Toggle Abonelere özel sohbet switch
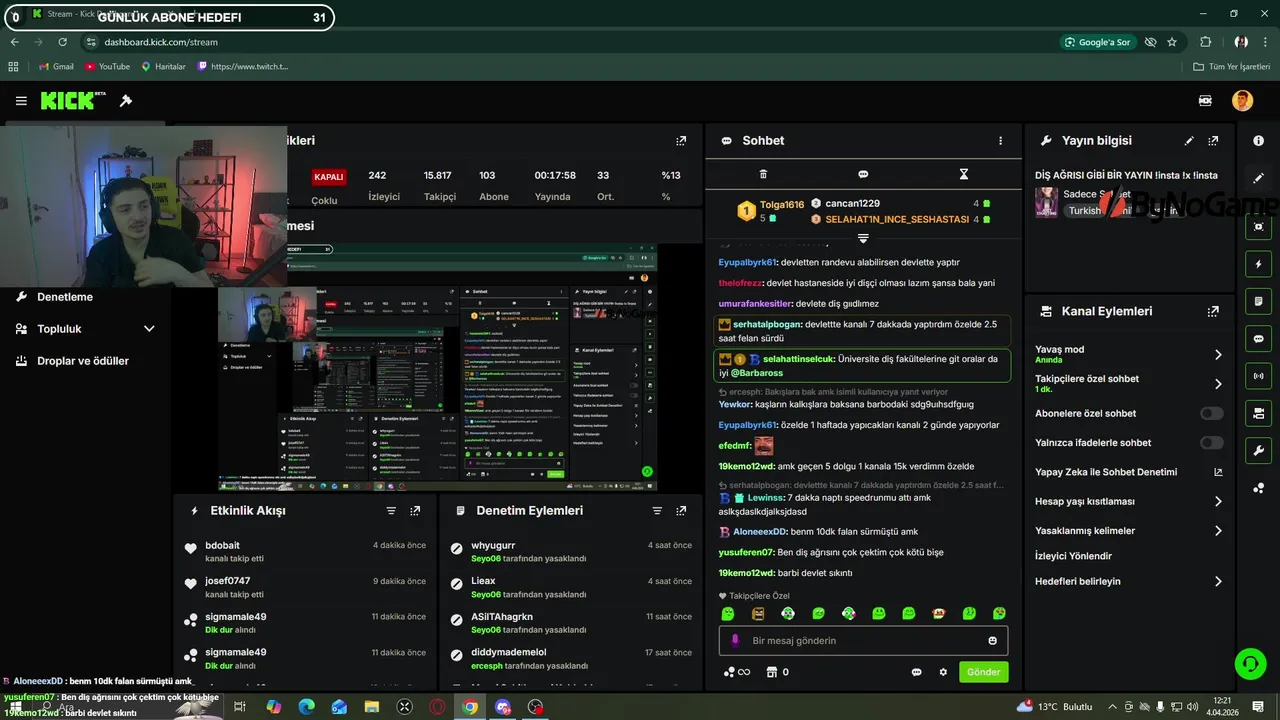Screen dimensions: 1280x720 pos(1211,413)
